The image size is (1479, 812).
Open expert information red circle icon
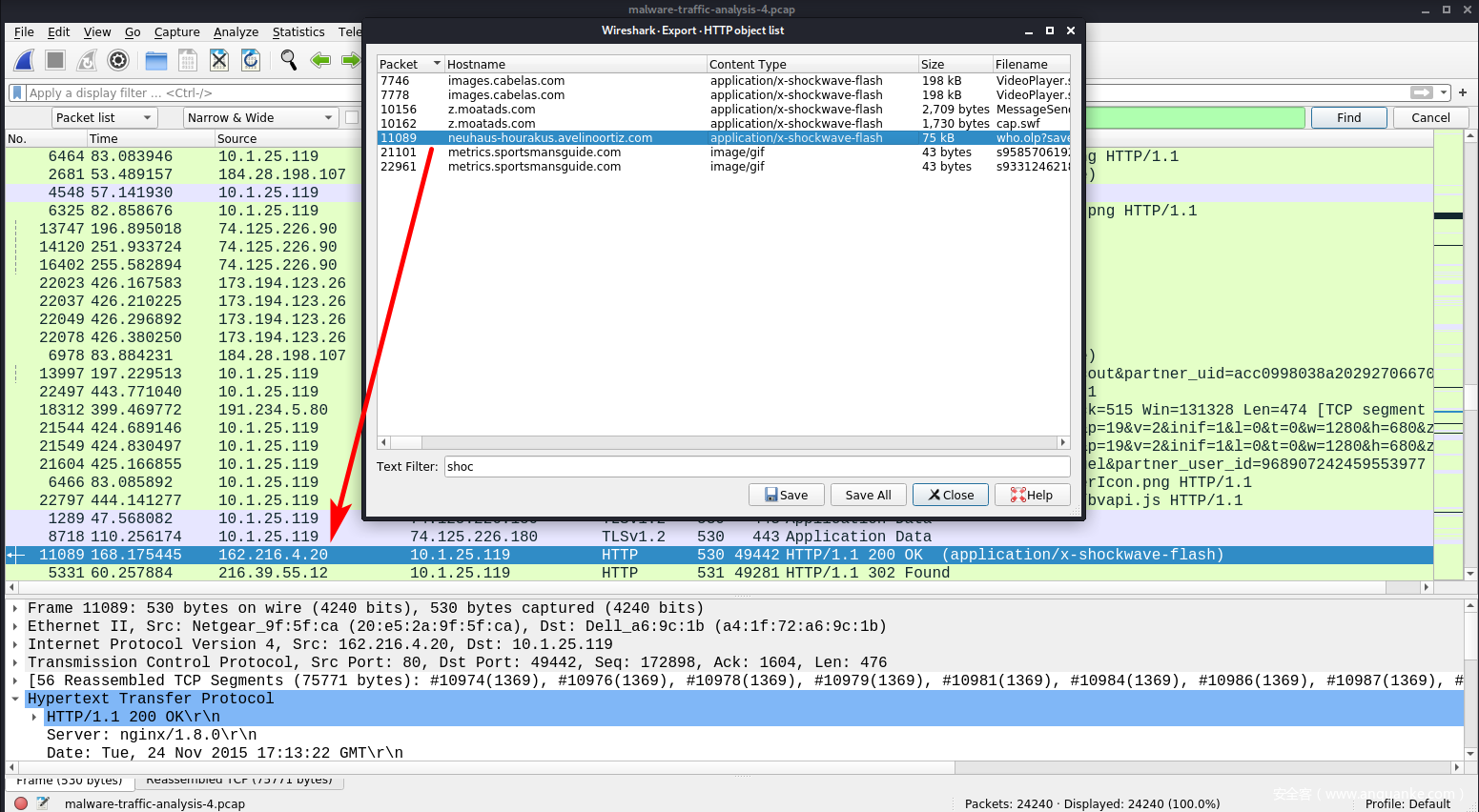pyautogui.click(x=21, y=803)
